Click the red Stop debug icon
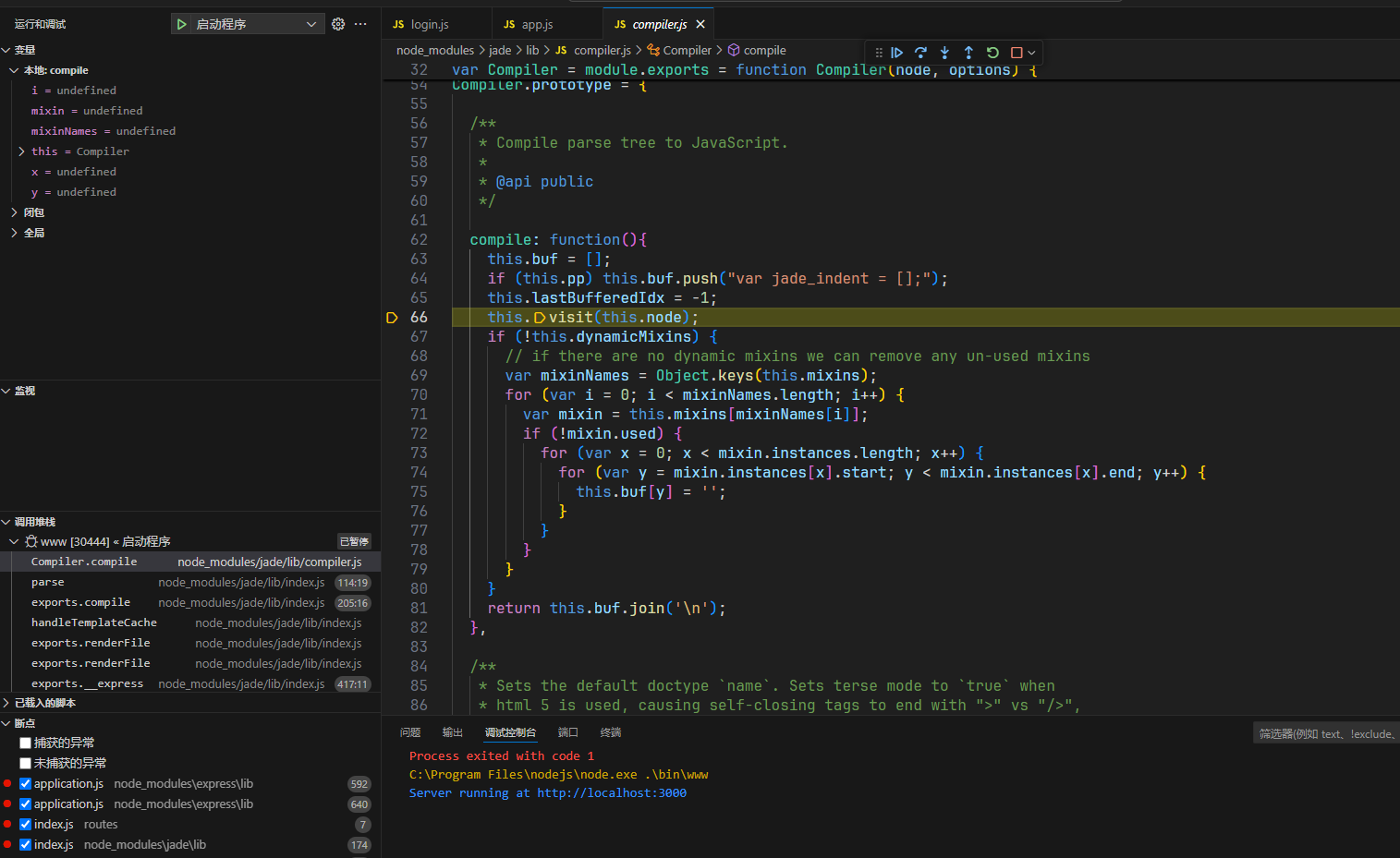 coord(1017,53)
